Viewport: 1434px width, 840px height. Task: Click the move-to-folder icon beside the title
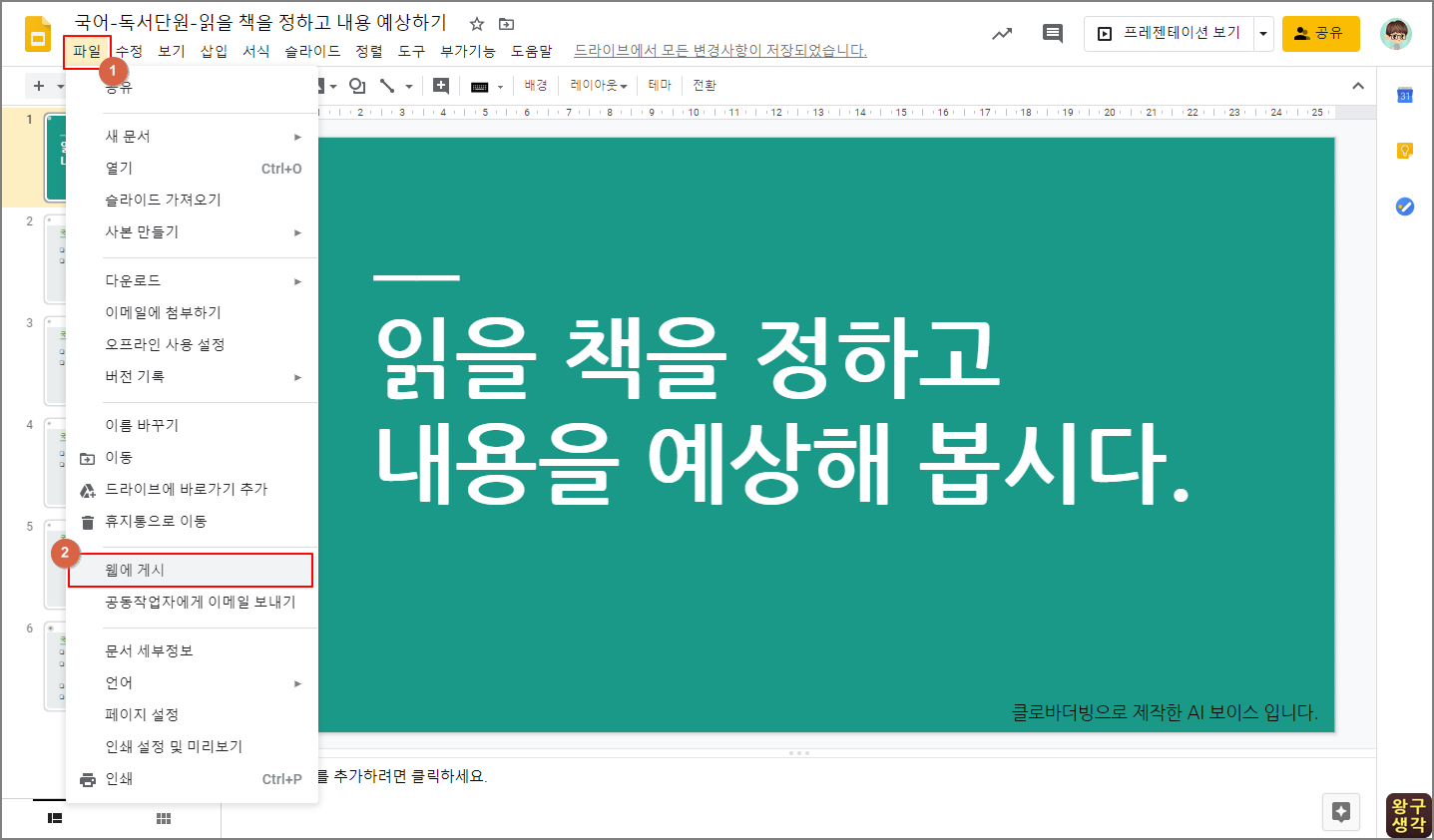coord(506,24)
